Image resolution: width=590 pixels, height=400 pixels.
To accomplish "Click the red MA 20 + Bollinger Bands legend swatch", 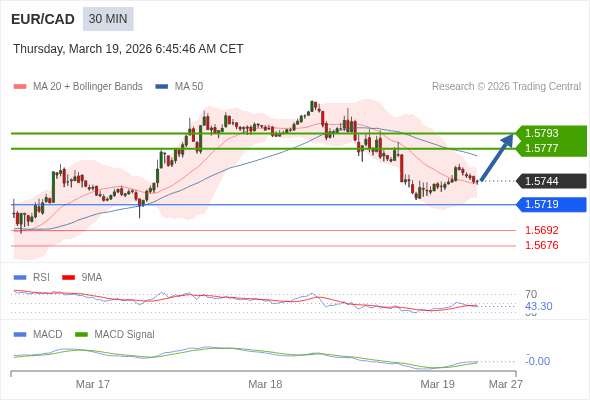I will pyautogui.click(x=20, y=87).
